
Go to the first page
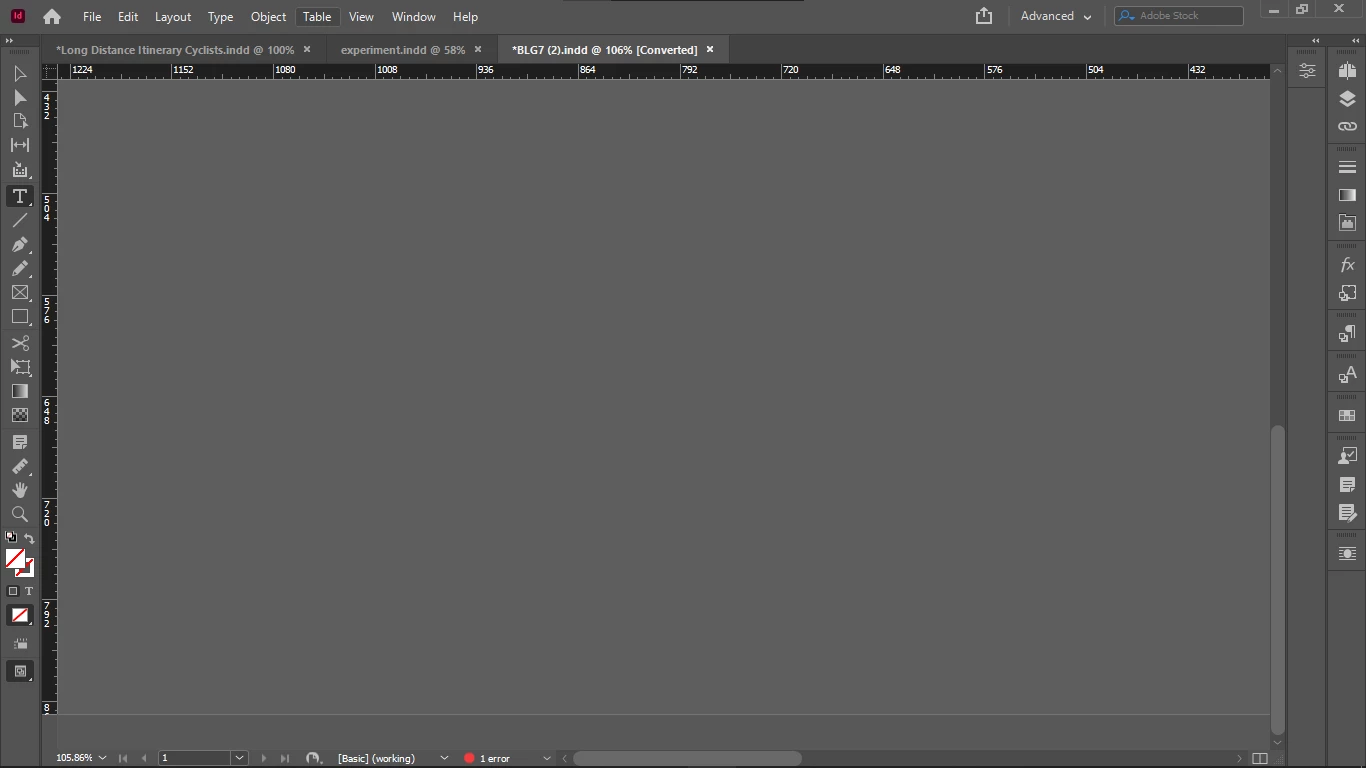coord(123,758)
